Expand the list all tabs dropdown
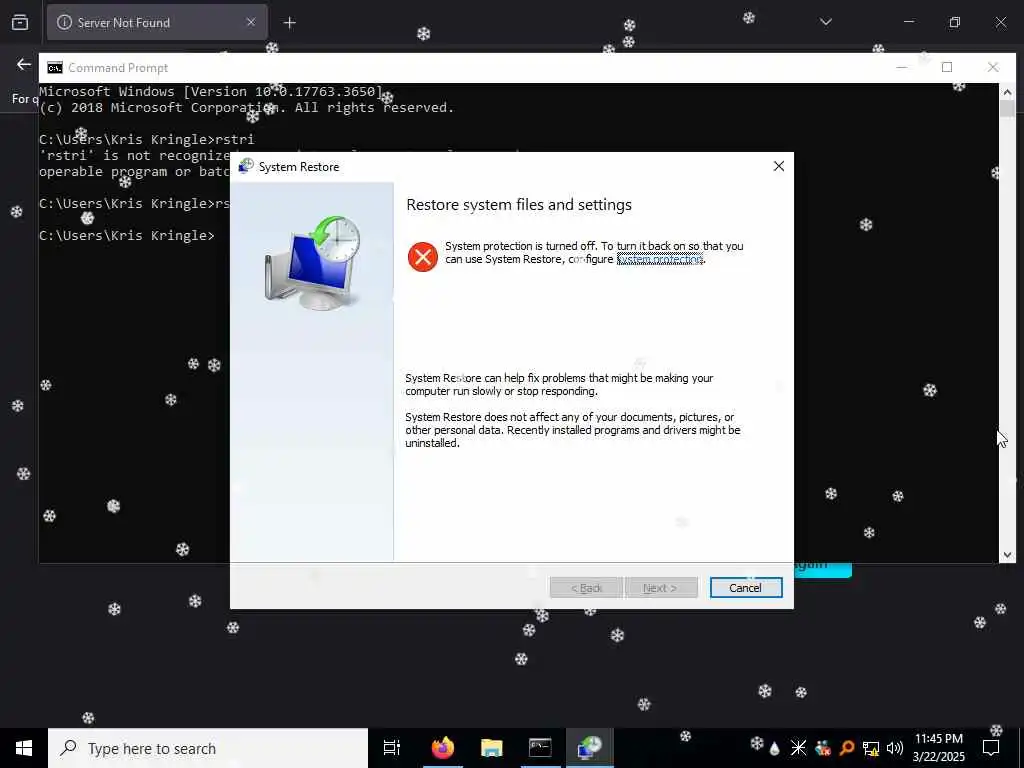This screenshot has height=768, width=1024. [x=825, y=22]
